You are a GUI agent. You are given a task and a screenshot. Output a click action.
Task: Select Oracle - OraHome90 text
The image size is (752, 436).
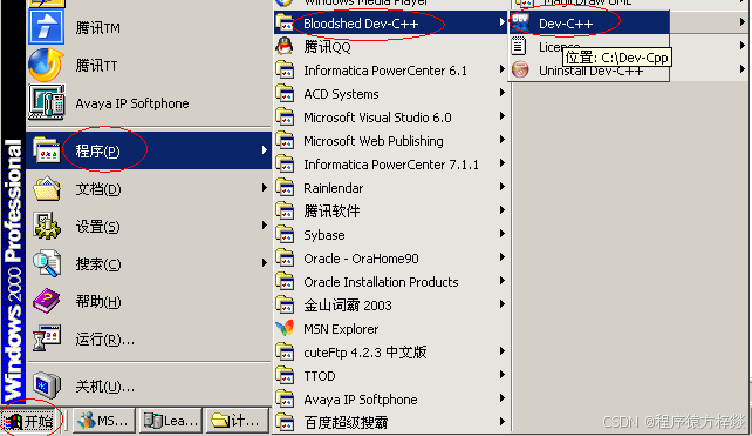click(x=361, y=258)
